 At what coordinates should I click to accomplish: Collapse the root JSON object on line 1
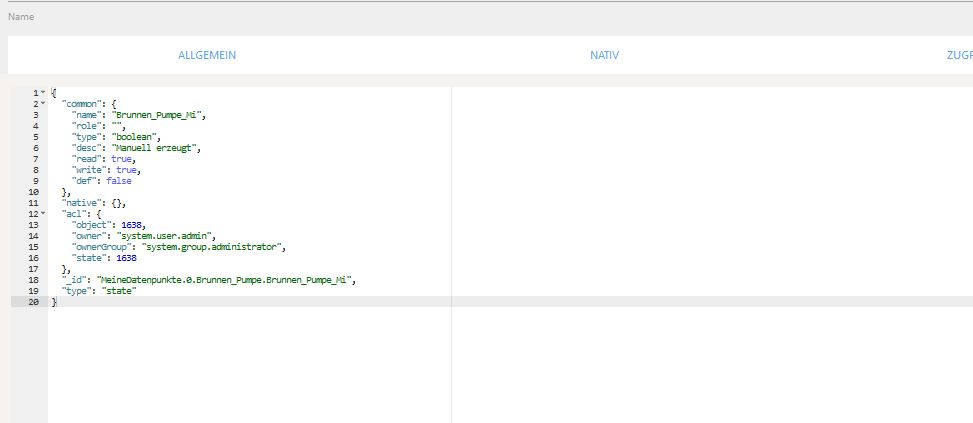point(43,93)
